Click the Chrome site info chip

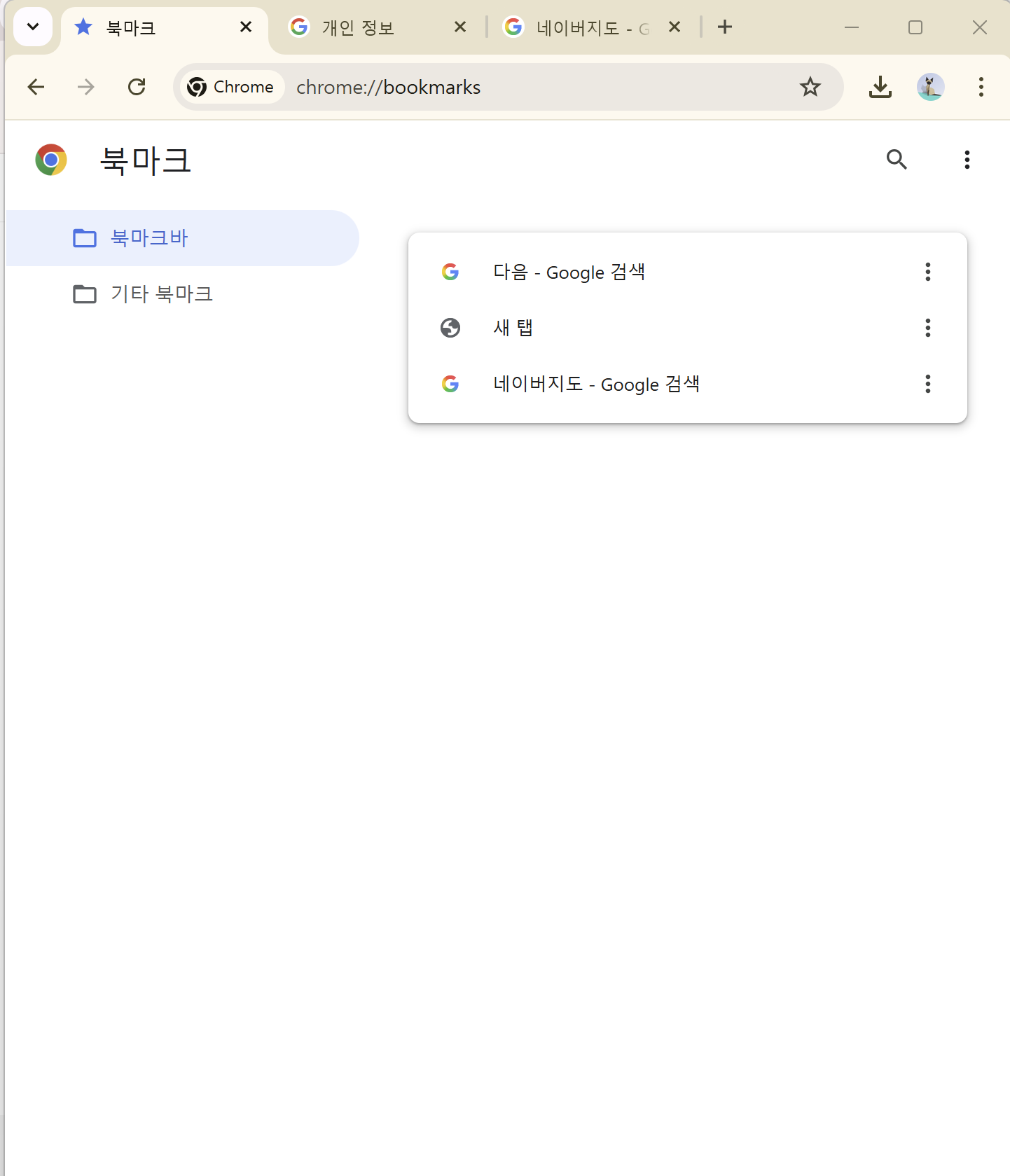[x=232, y=87]
